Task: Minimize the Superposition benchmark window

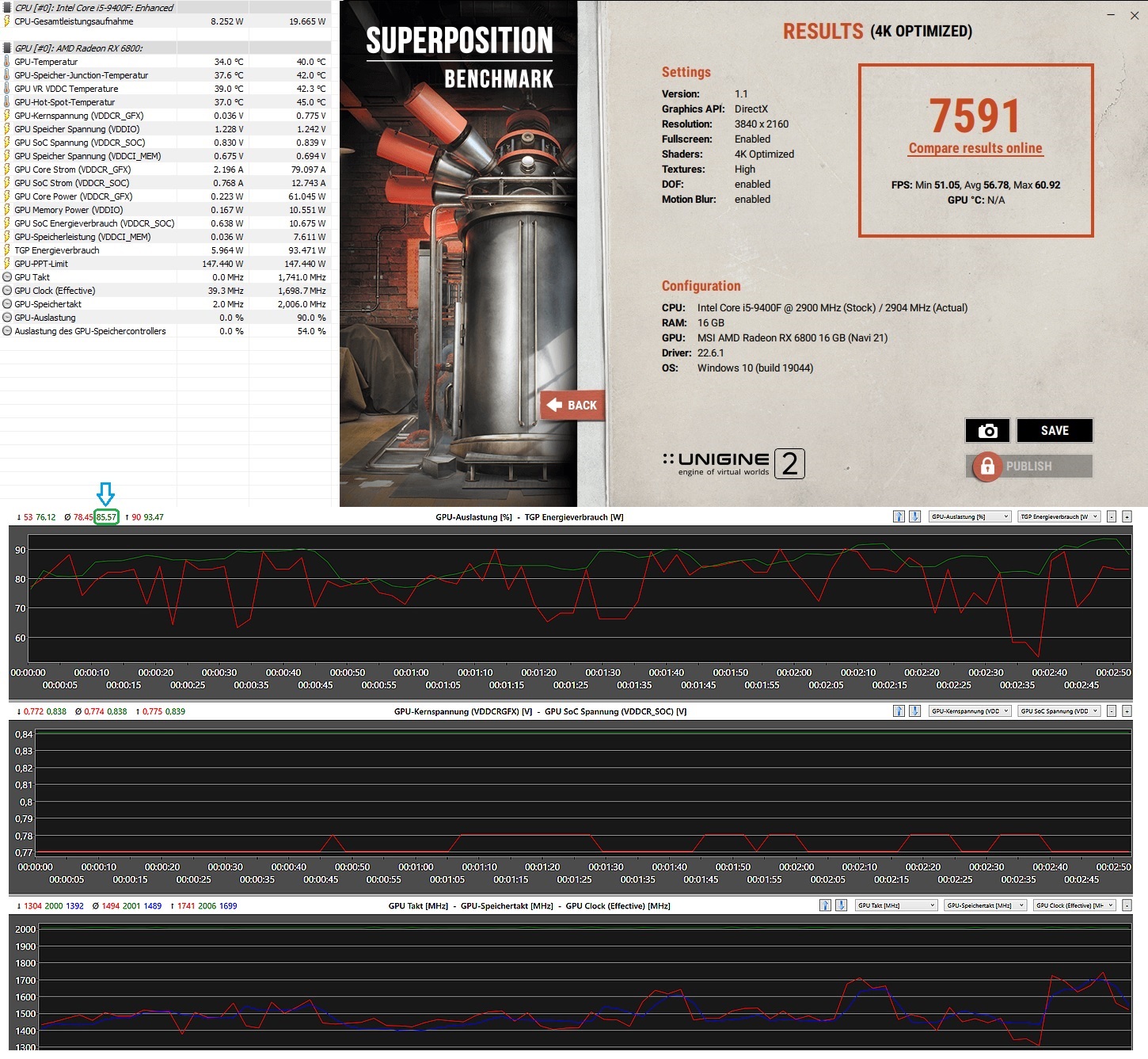Action: click(1112, 15)
